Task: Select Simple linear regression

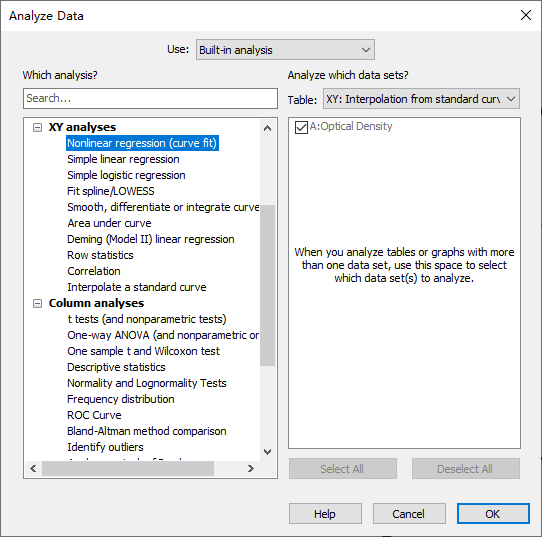Action: (123, 159)
